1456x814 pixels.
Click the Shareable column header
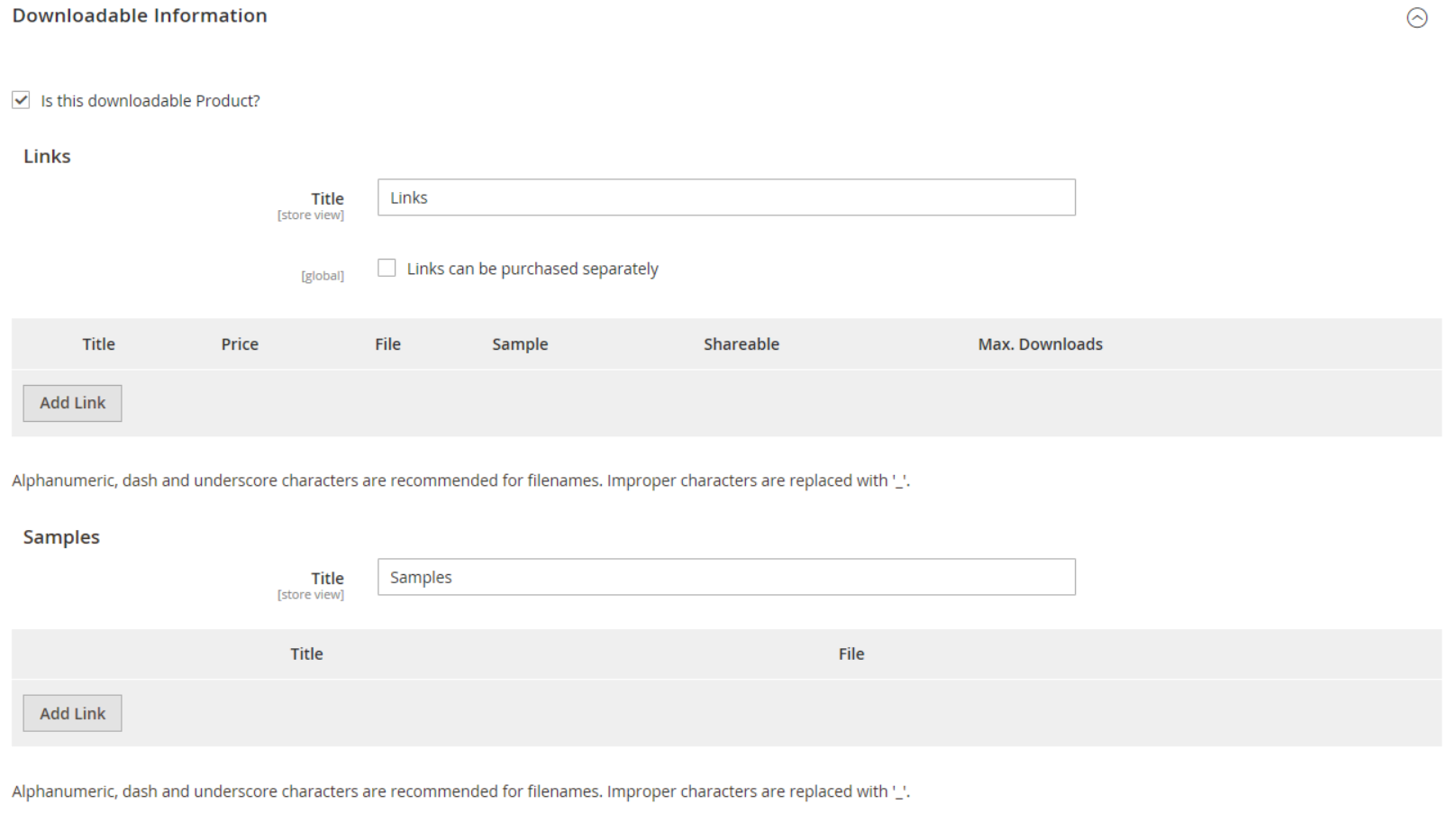741,344
